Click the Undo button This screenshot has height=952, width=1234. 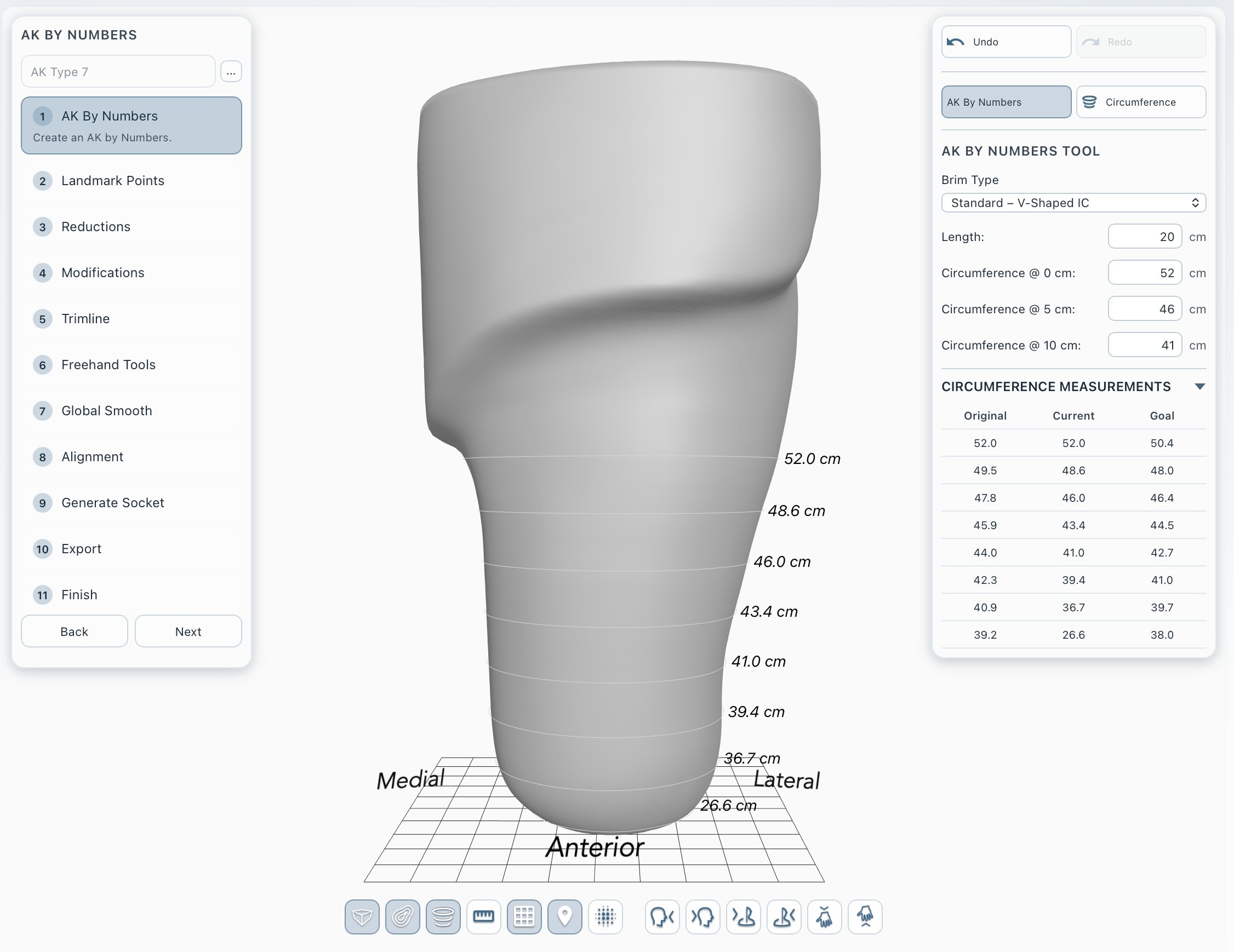(x=1006, y=42)
